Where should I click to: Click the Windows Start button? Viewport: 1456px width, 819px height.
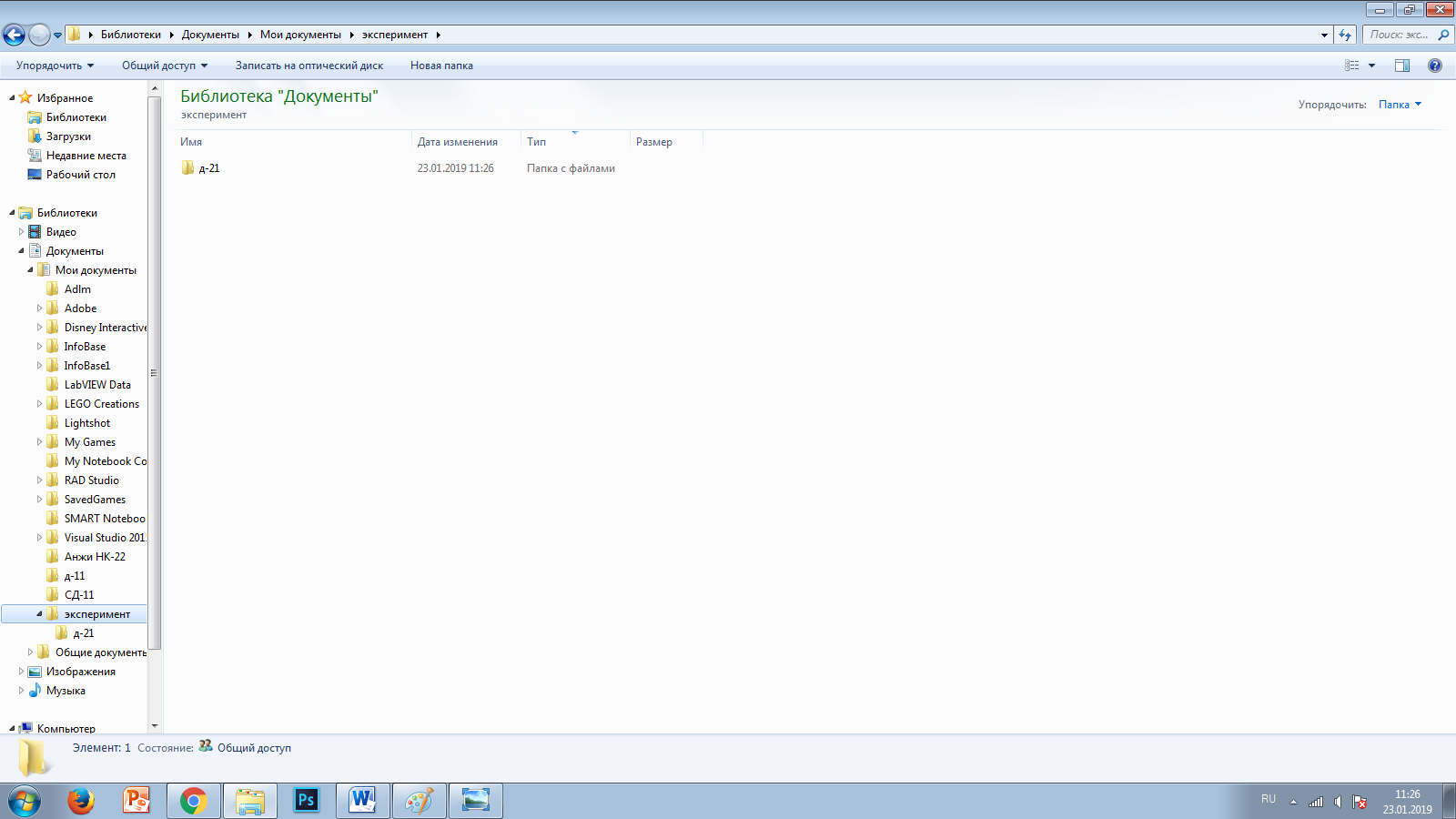coord(25,802)
